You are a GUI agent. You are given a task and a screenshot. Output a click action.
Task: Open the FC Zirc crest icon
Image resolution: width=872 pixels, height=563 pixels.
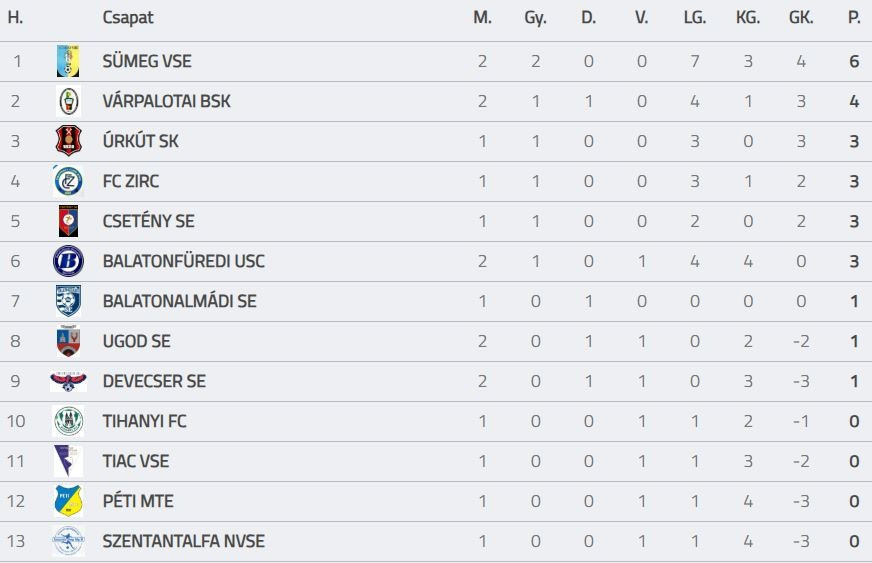(x=68, y=181)
